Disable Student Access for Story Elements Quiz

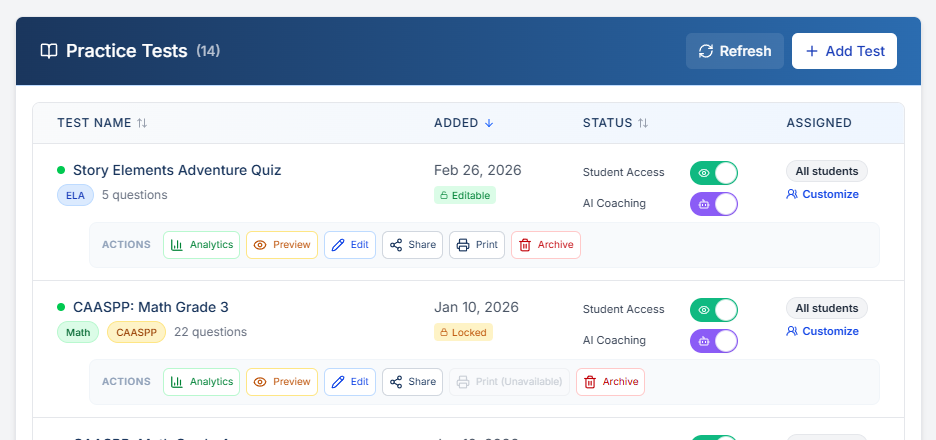click(x=714, y=173)
